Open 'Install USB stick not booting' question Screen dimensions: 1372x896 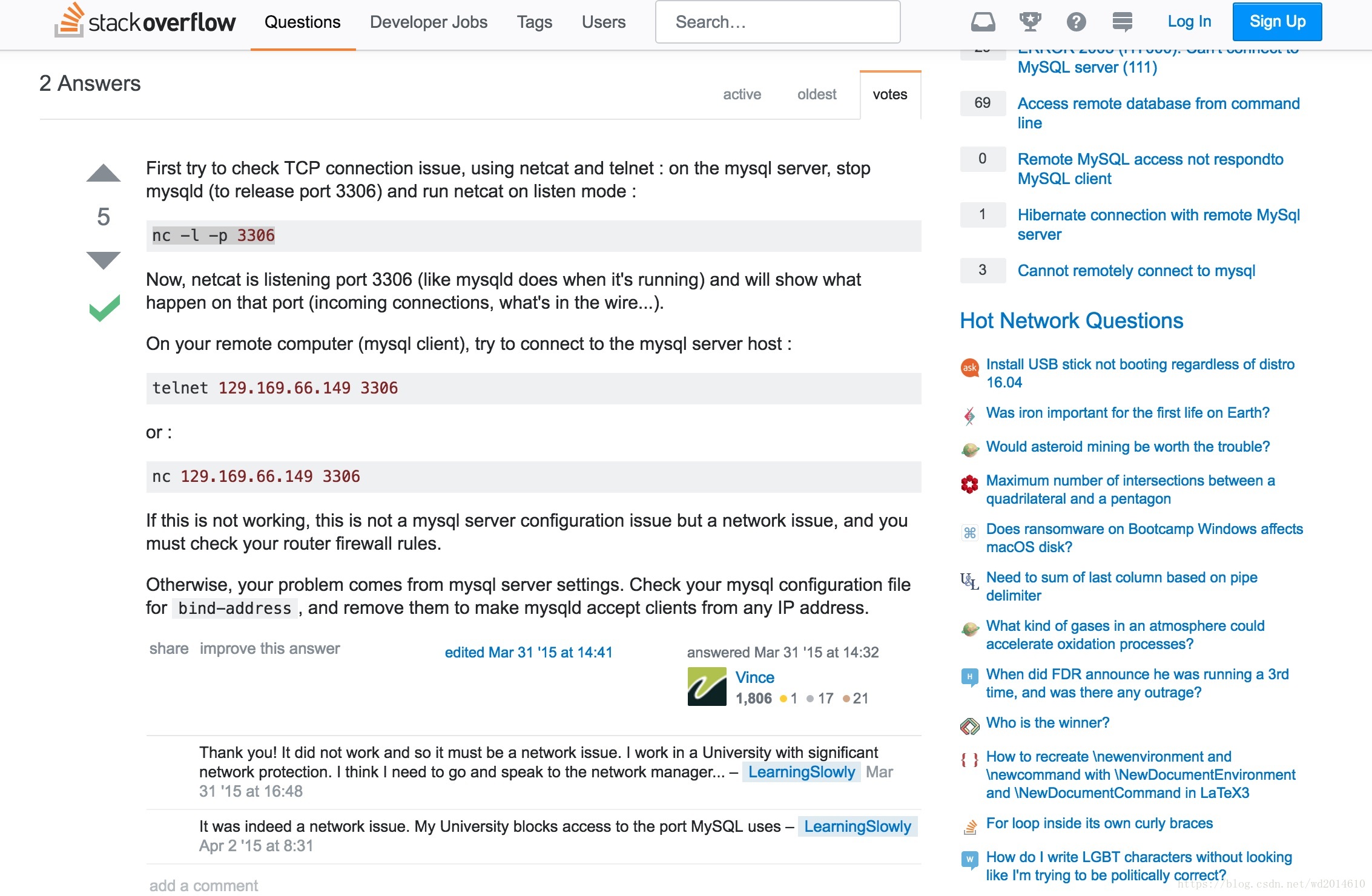click(1140, 373)
